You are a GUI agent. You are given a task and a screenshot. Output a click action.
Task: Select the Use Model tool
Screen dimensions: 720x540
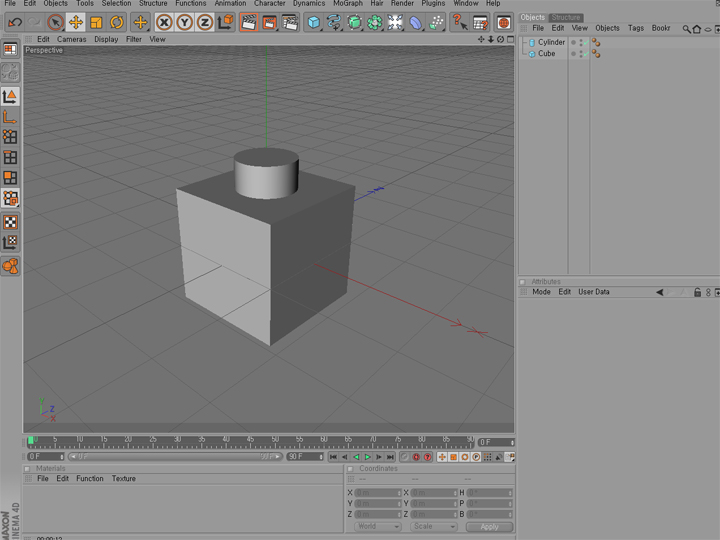[10, 97]
